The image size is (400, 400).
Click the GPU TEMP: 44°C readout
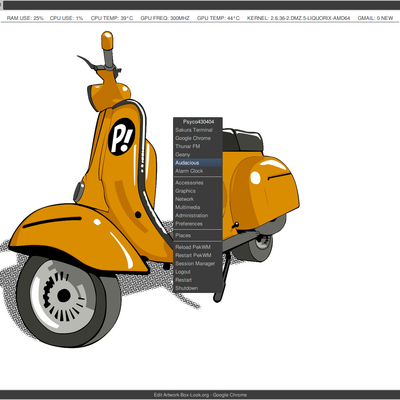coord(218,18)
